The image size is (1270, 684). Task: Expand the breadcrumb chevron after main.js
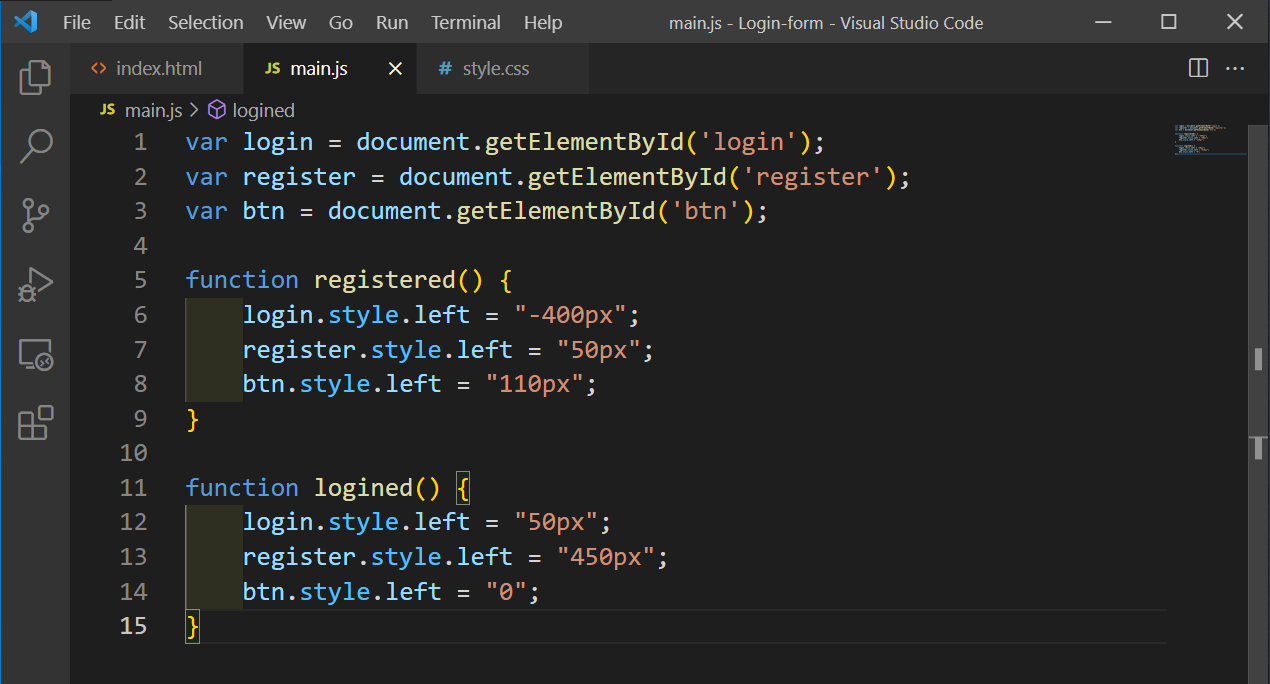[194, 110]
